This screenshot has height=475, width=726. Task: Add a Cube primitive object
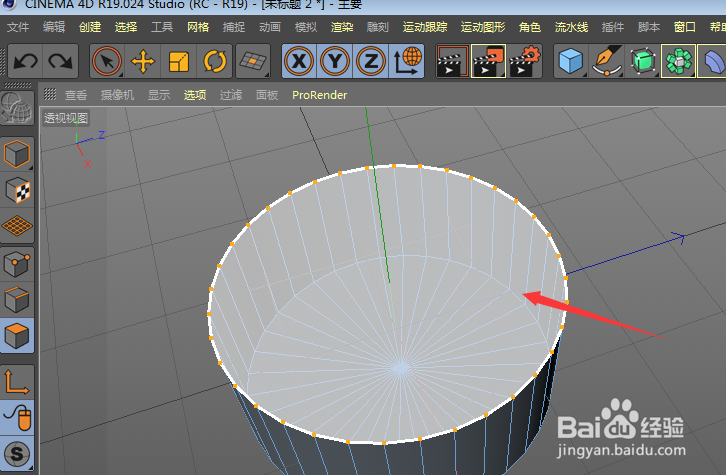[x=570, y=61]
